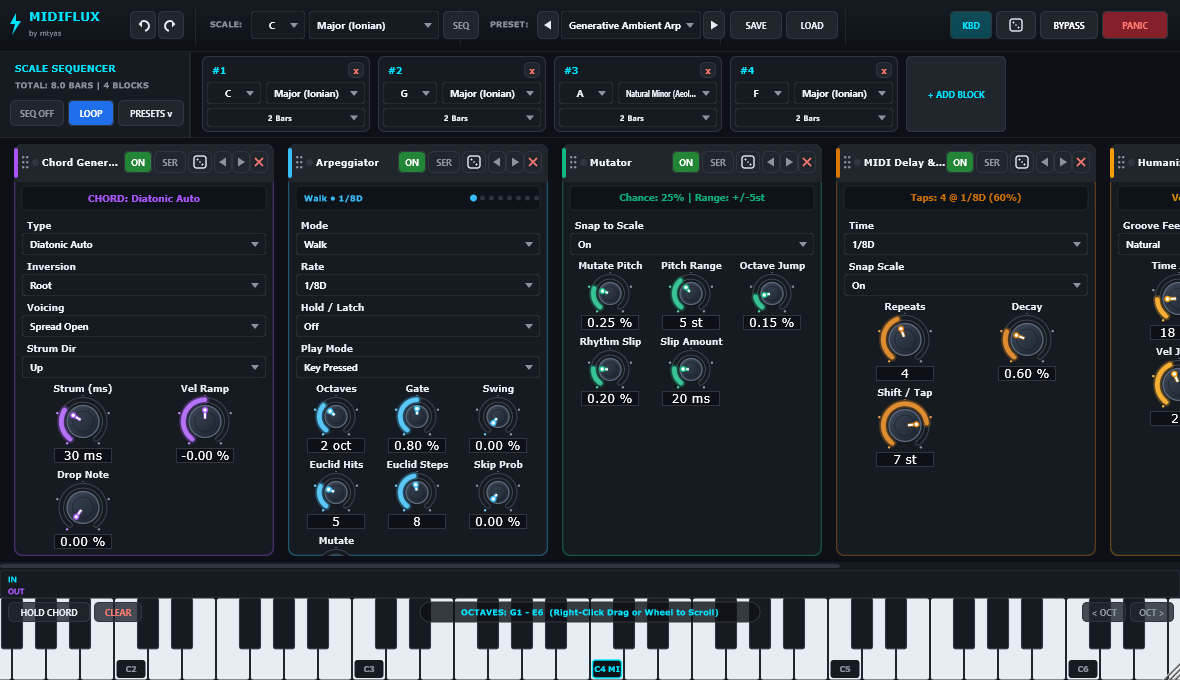
Task: Toggle the KBD keyboard view button
Action: coord(971,26)
